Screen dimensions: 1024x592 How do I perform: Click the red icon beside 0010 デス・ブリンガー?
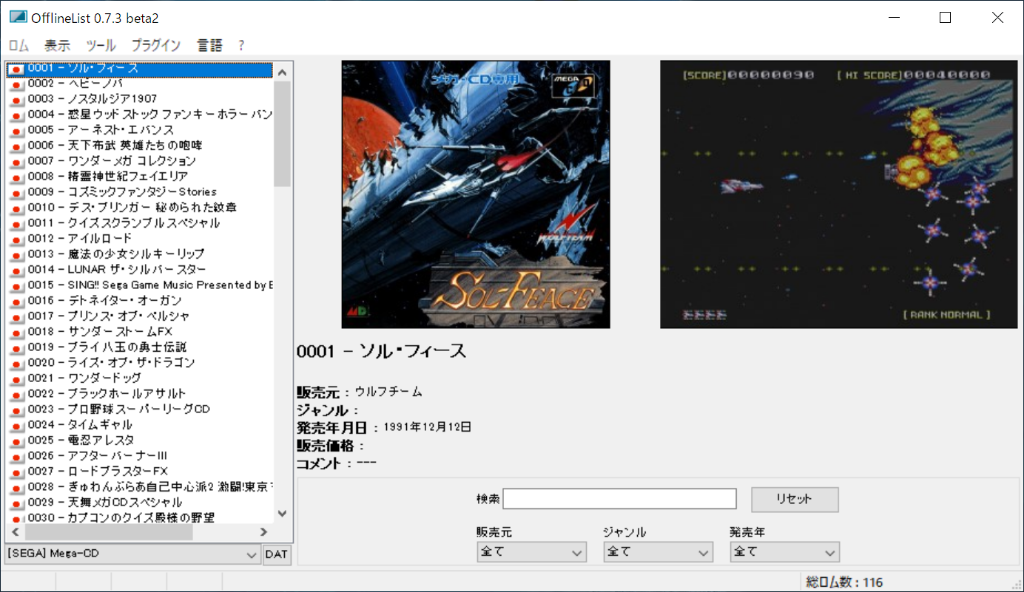[16, 208]
